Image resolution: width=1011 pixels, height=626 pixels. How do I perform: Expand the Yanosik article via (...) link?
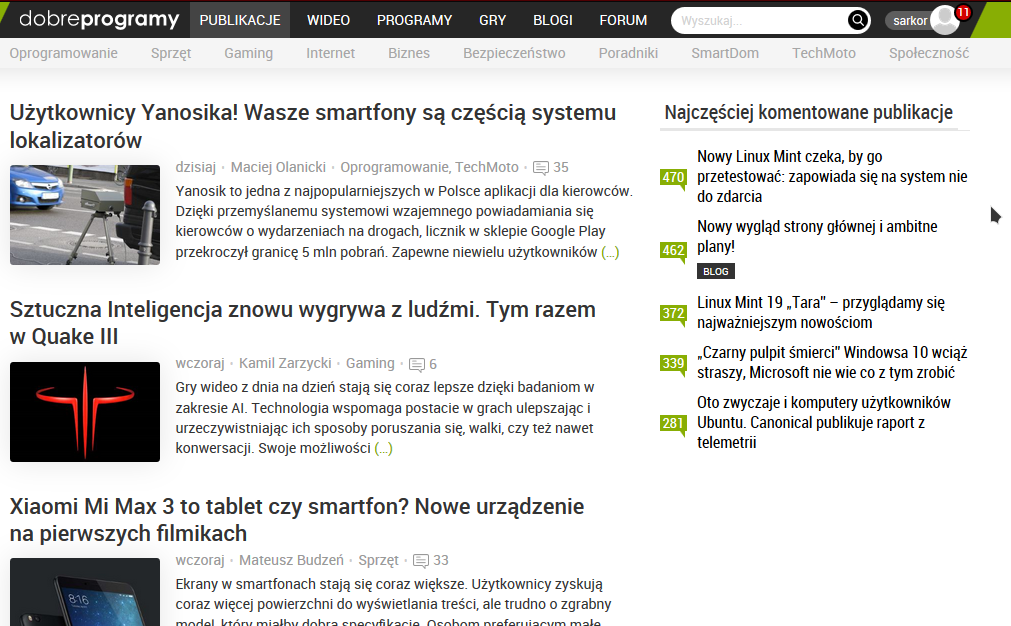click(609, 252)
